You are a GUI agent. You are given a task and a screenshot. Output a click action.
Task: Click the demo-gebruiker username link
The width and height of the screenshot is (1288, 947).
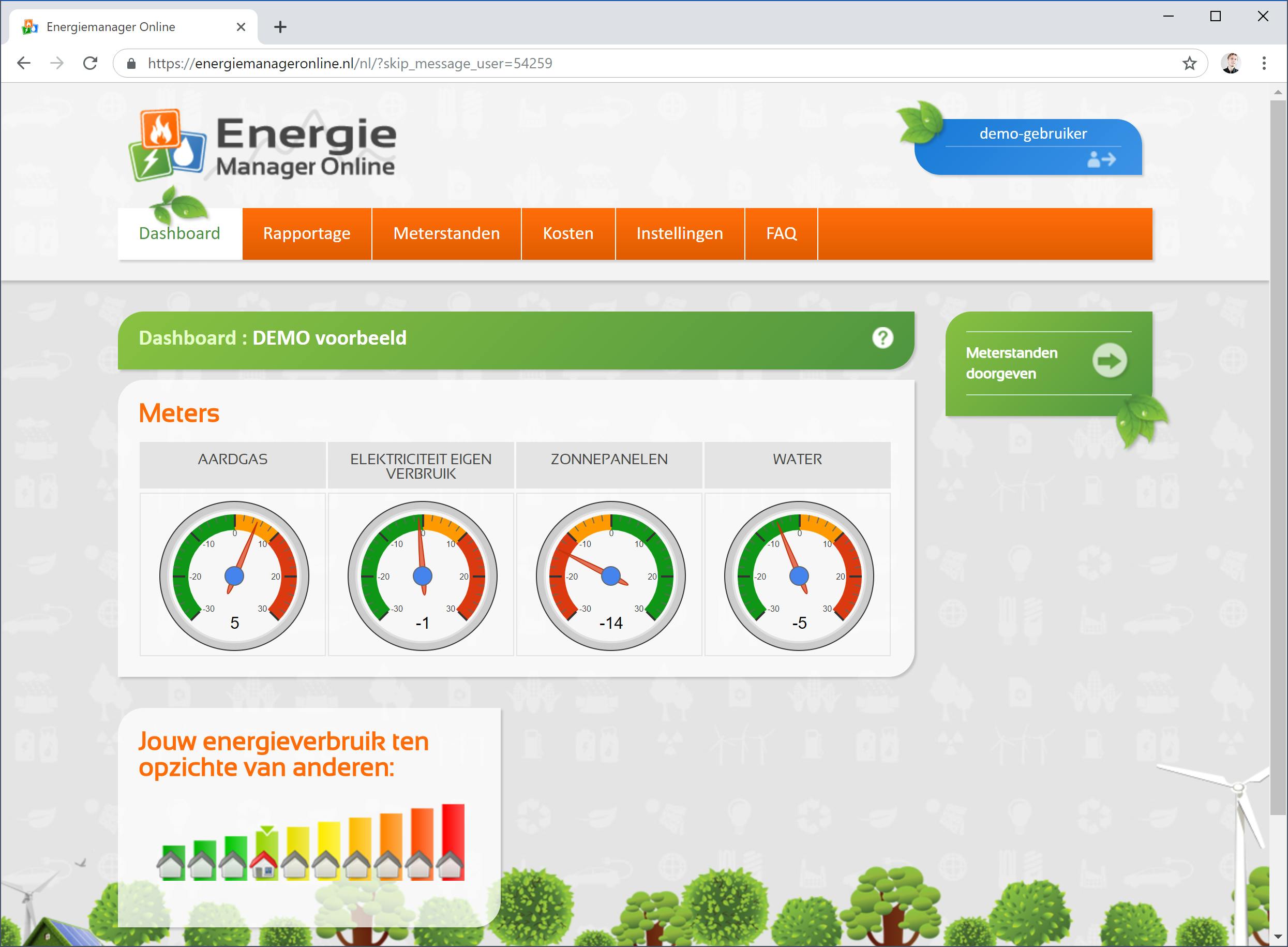(1032, 134)
